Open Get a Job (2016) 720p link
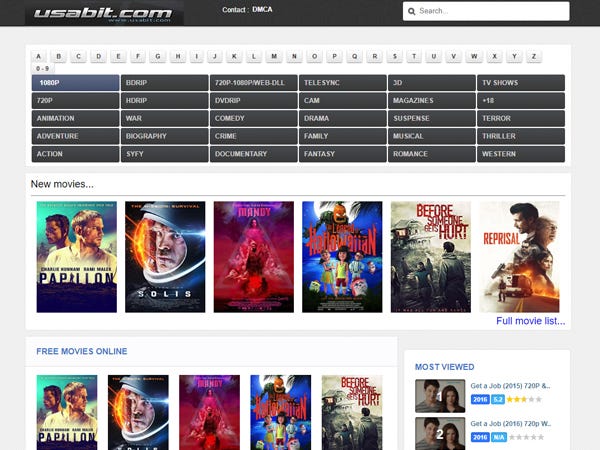Viewport: 600px width, 450px height. pyautogui.click(x=510, y=424)
